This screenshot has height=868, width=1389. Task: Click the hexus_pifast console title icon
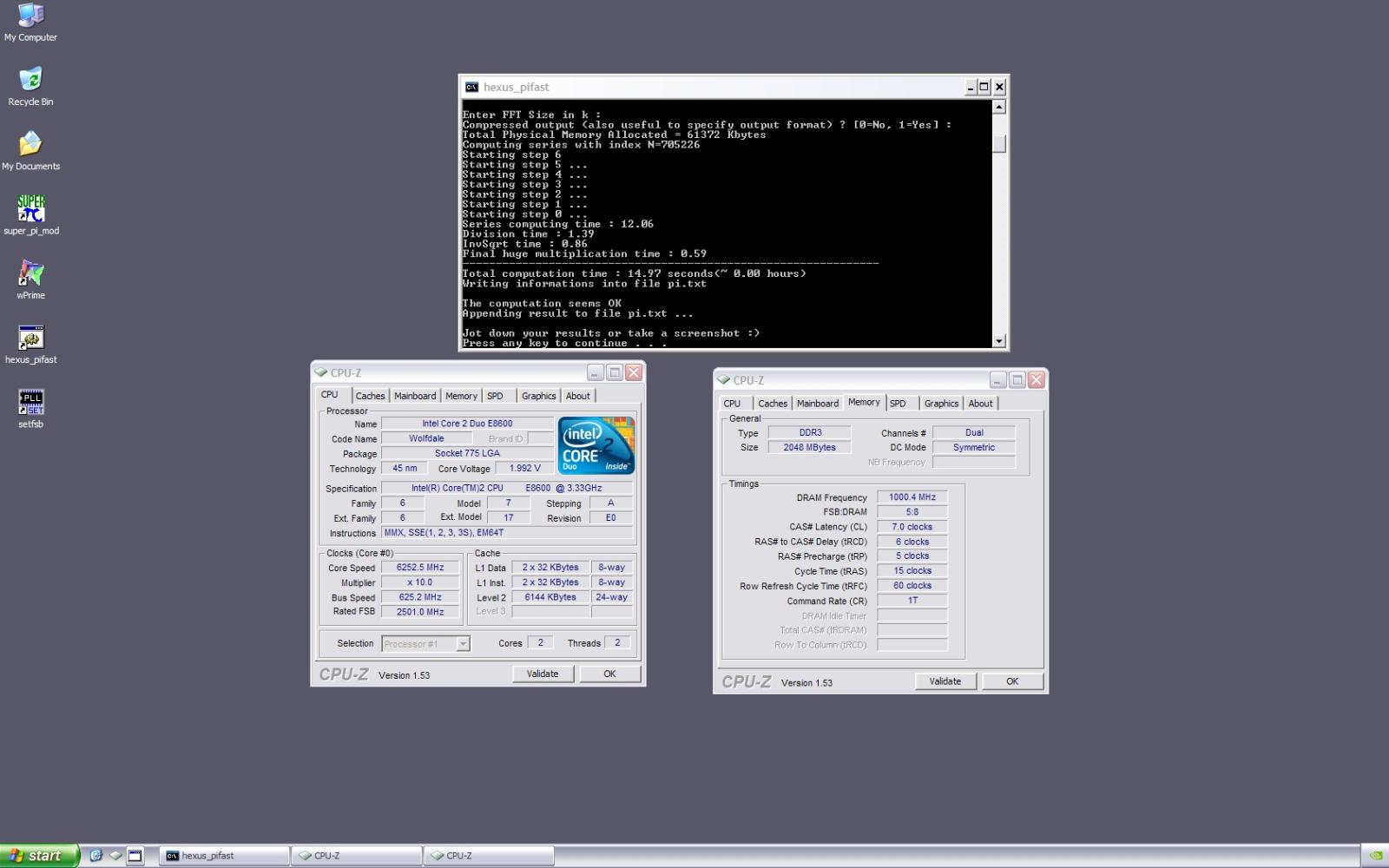tap(471, 87)
